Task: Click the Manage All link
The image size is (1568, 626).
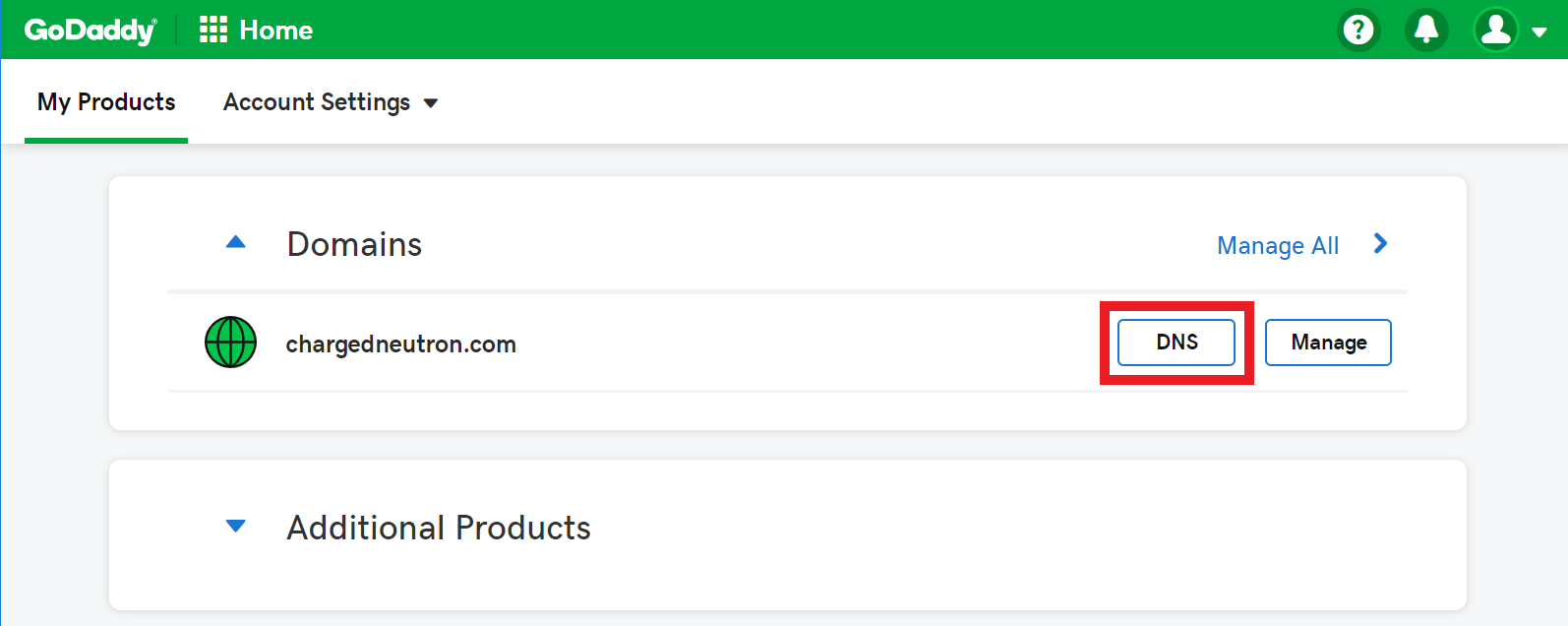Action: tap(1278, 245)
